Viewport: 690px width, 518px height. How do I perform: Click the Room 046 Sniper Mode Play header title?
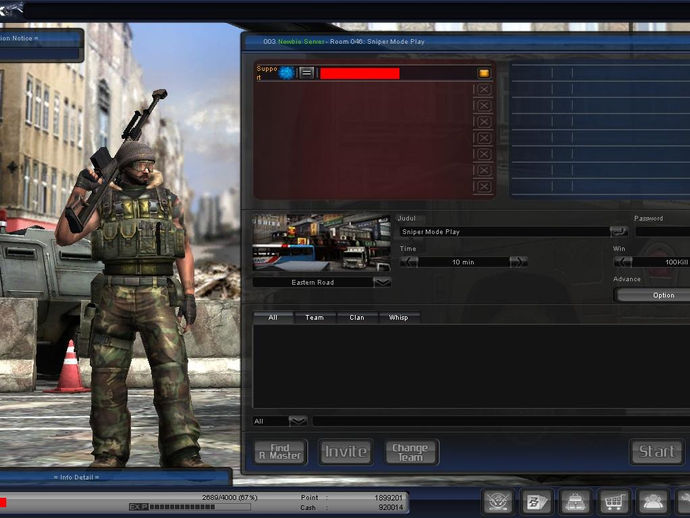click(377, 41)
